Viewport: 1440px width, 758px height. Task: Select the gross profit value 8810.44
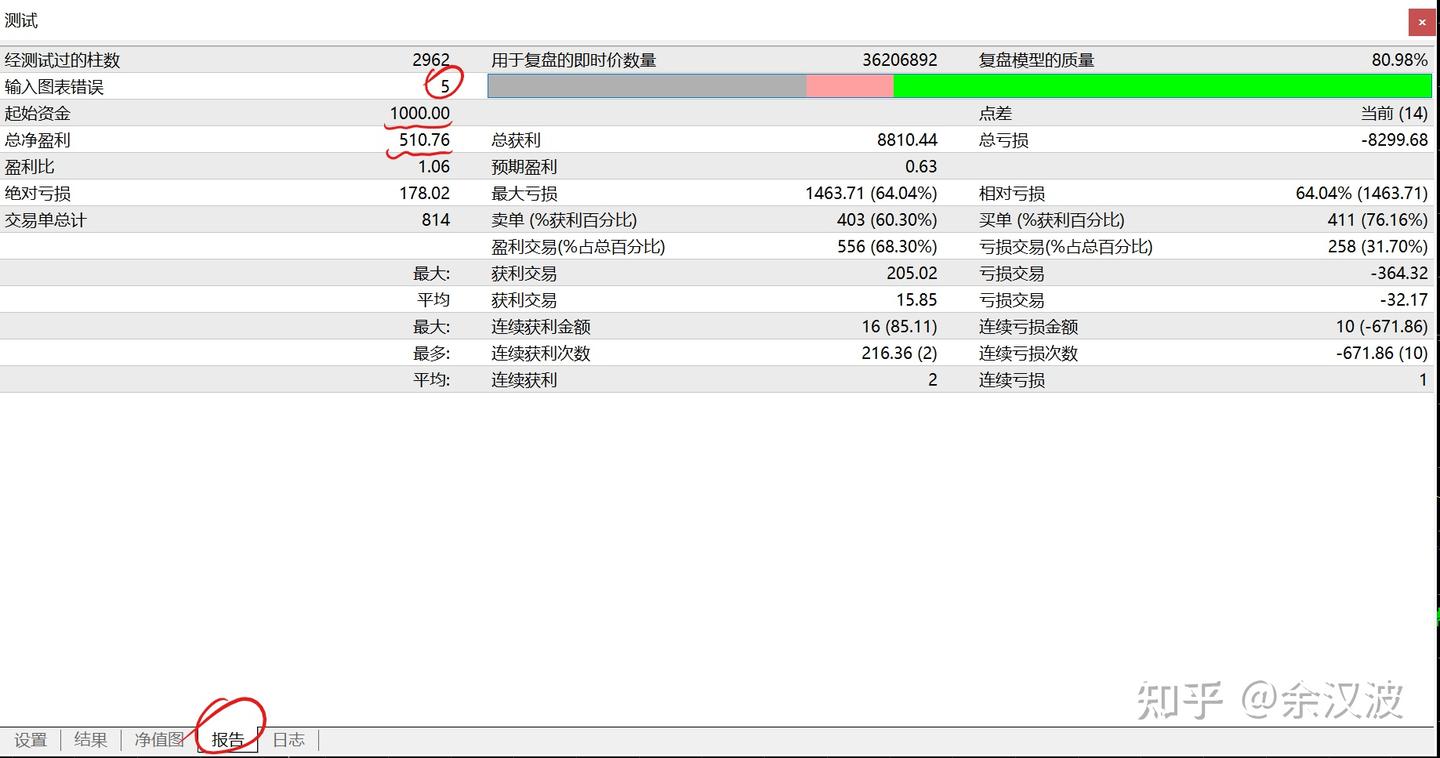point(907,140)
